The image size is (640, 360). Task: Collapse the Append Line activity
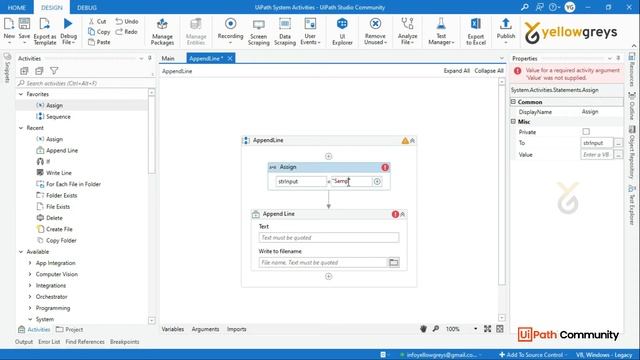(x=403, y=214)
